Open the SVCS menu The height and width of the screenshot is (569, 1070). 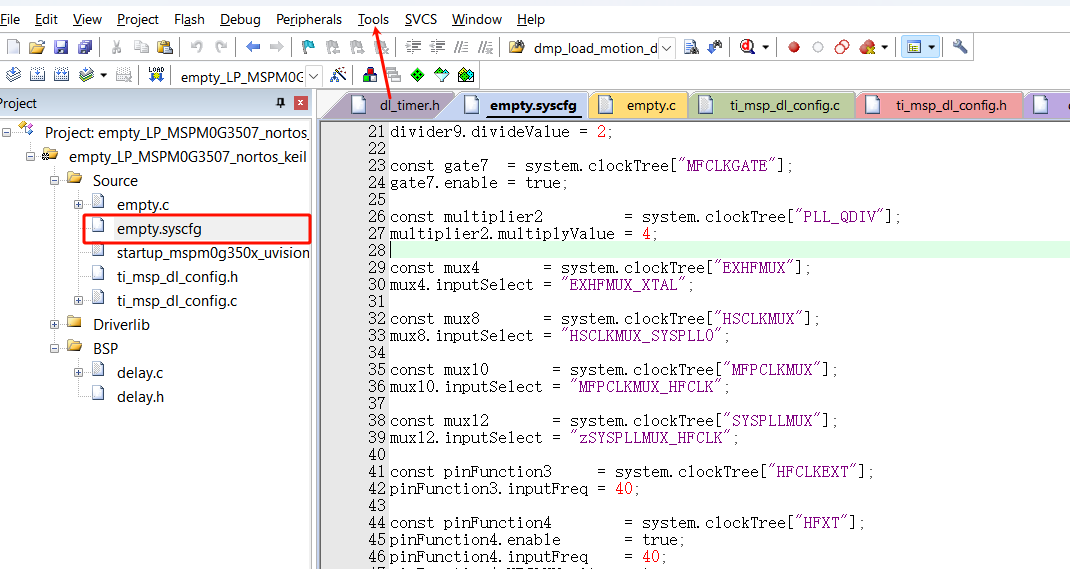coord(420,19)
